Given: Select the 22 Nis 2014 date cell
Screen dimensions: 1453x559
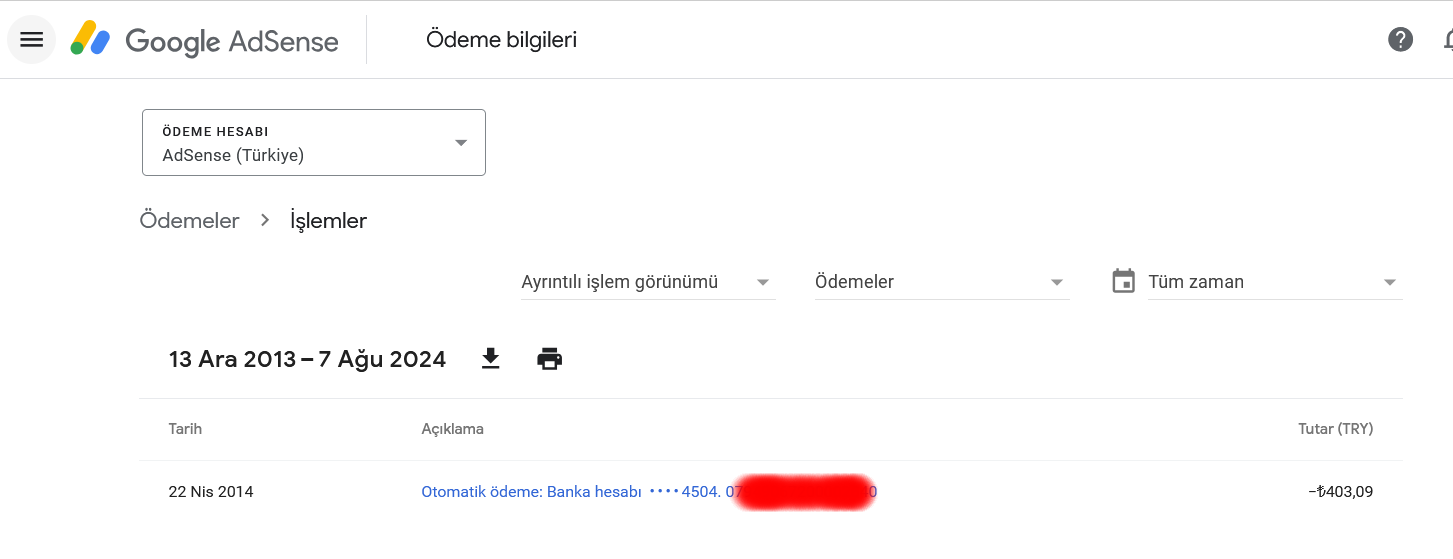Looking at the screenshot, I should pyautogui.click(x=211, y=492).
